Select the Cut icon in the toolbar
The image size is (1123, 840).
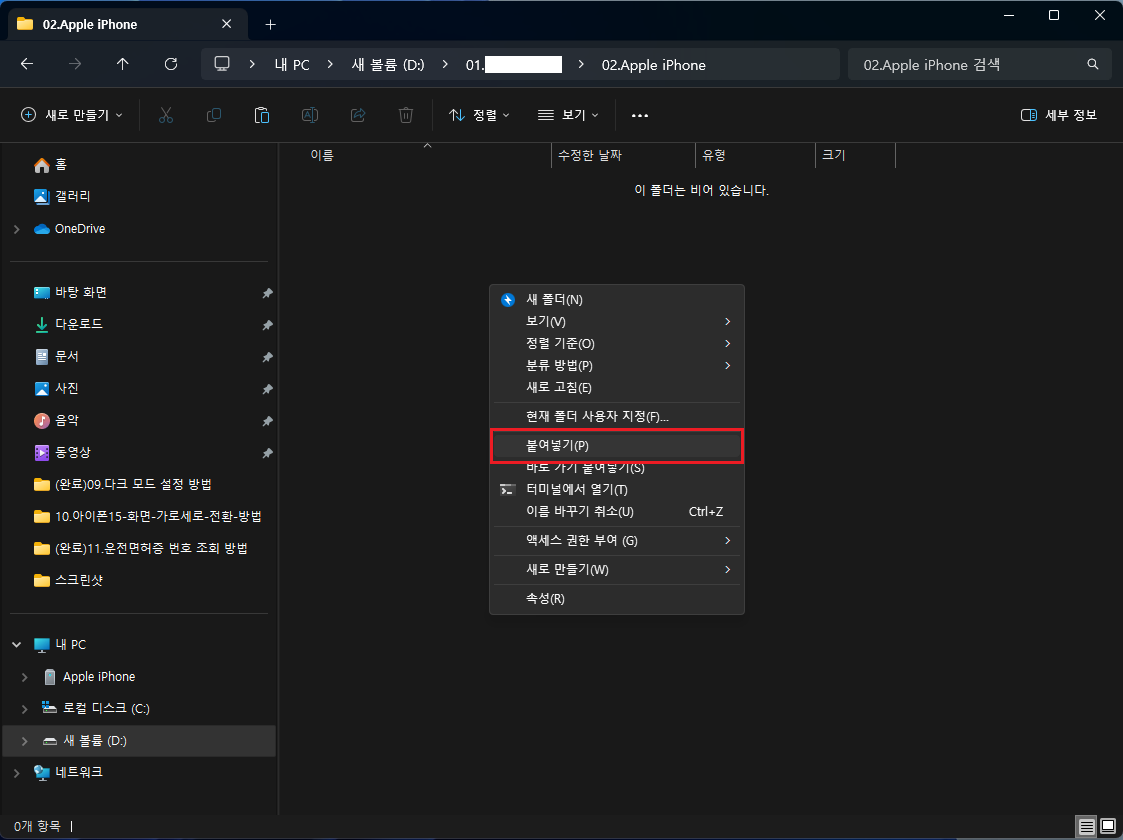click(166, 115)
